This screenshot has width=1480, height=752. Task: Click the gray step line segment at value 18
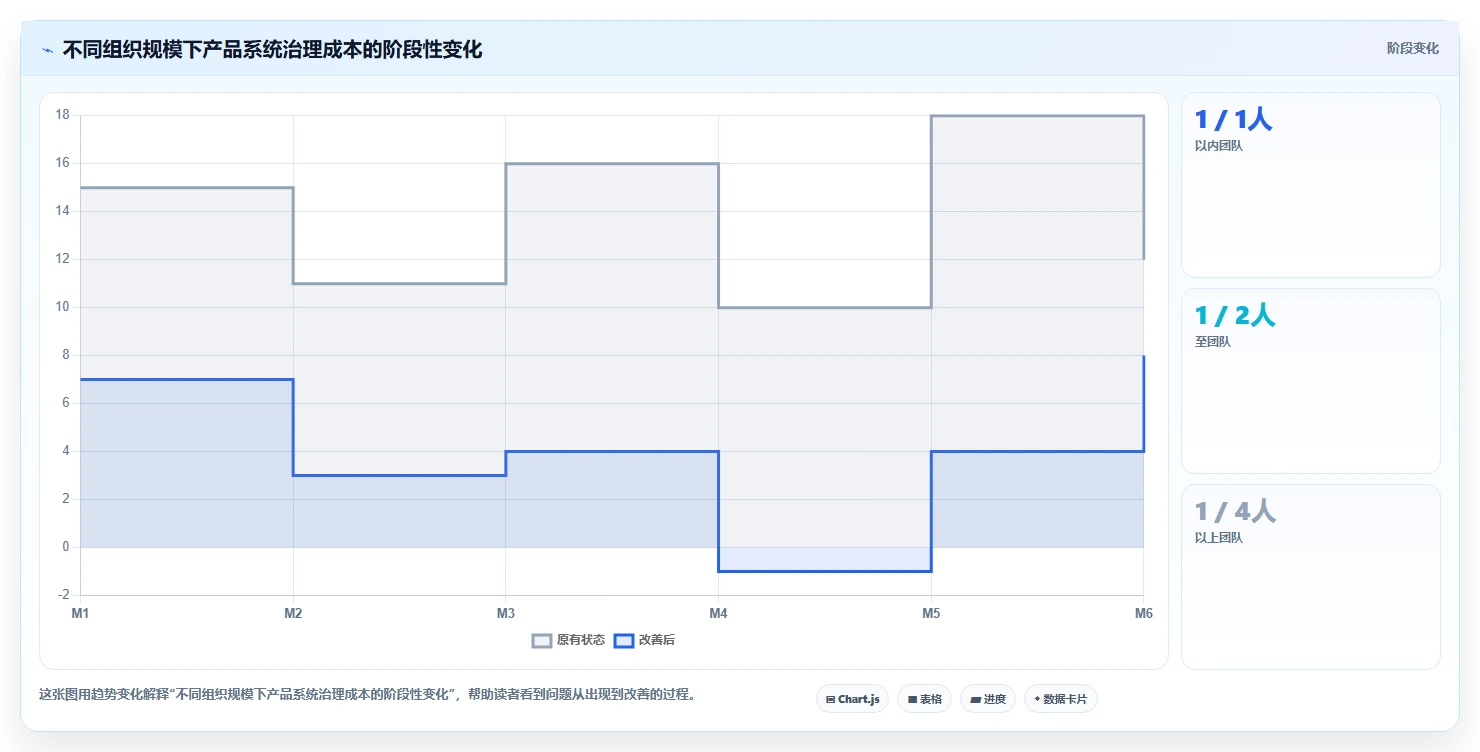tap(1037, 116)
